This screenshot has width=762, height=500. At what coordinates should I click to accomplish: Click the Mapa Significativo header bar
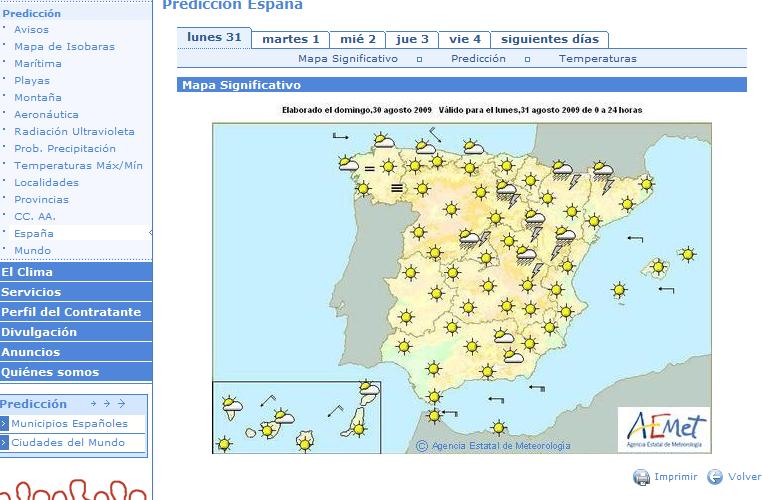(x=462, y=85)
